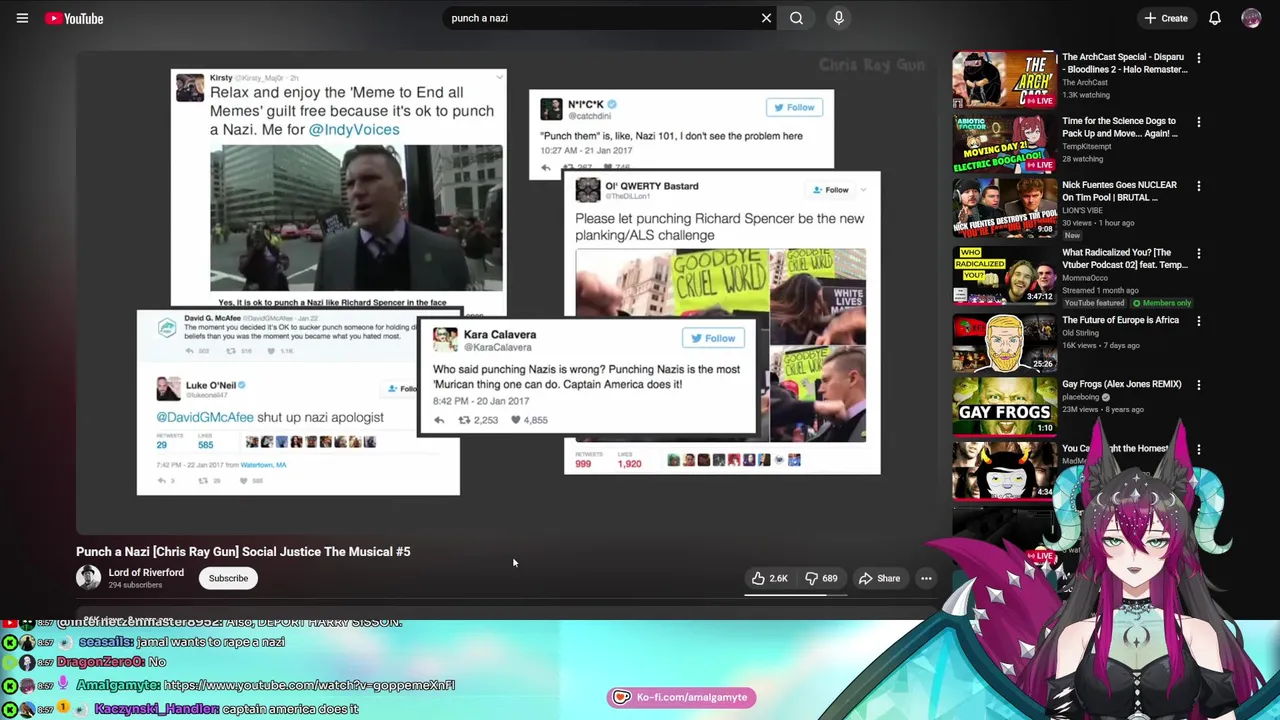Image resolution: width=1280 pixels, height=720 pixels.
Task: Open The ArchCast Special video thumbnail
Action: tap(1004, 80)
